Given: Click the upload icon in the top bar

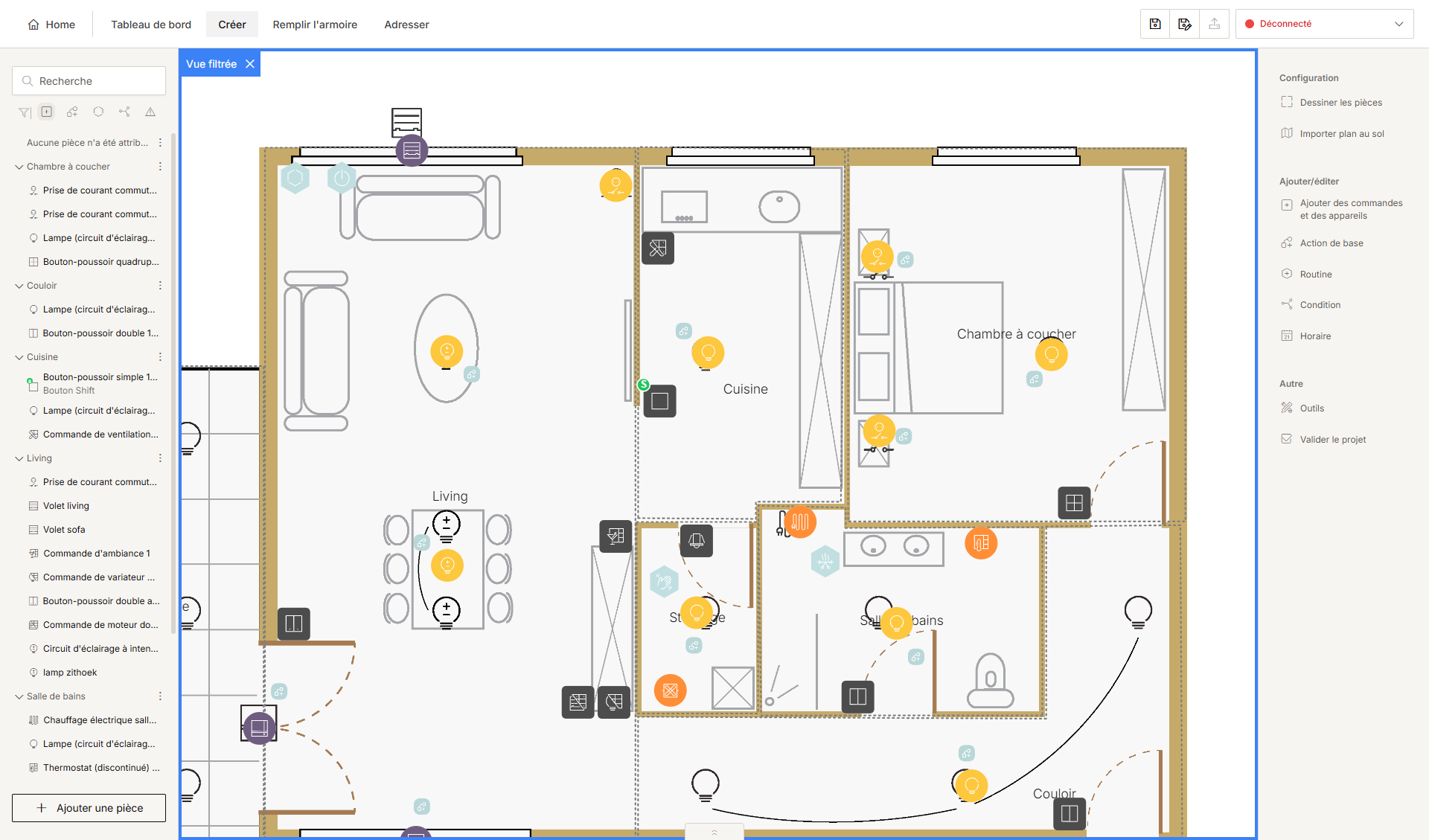Looking at the screenshot, I should click(x=1215, y=24).
